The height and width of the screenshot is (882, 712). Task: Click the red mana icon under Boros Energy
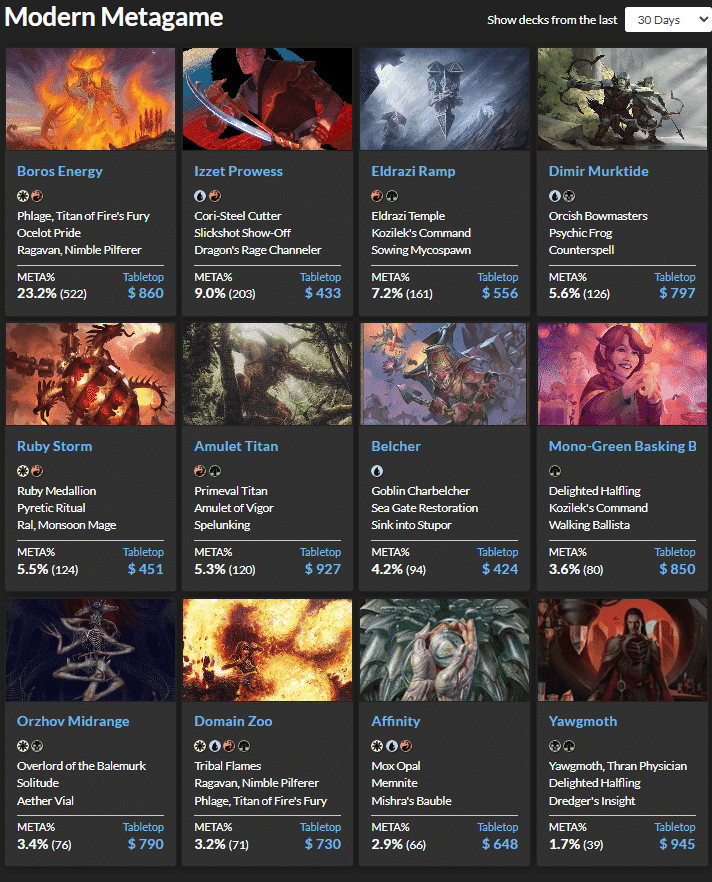tap(37, 196)
